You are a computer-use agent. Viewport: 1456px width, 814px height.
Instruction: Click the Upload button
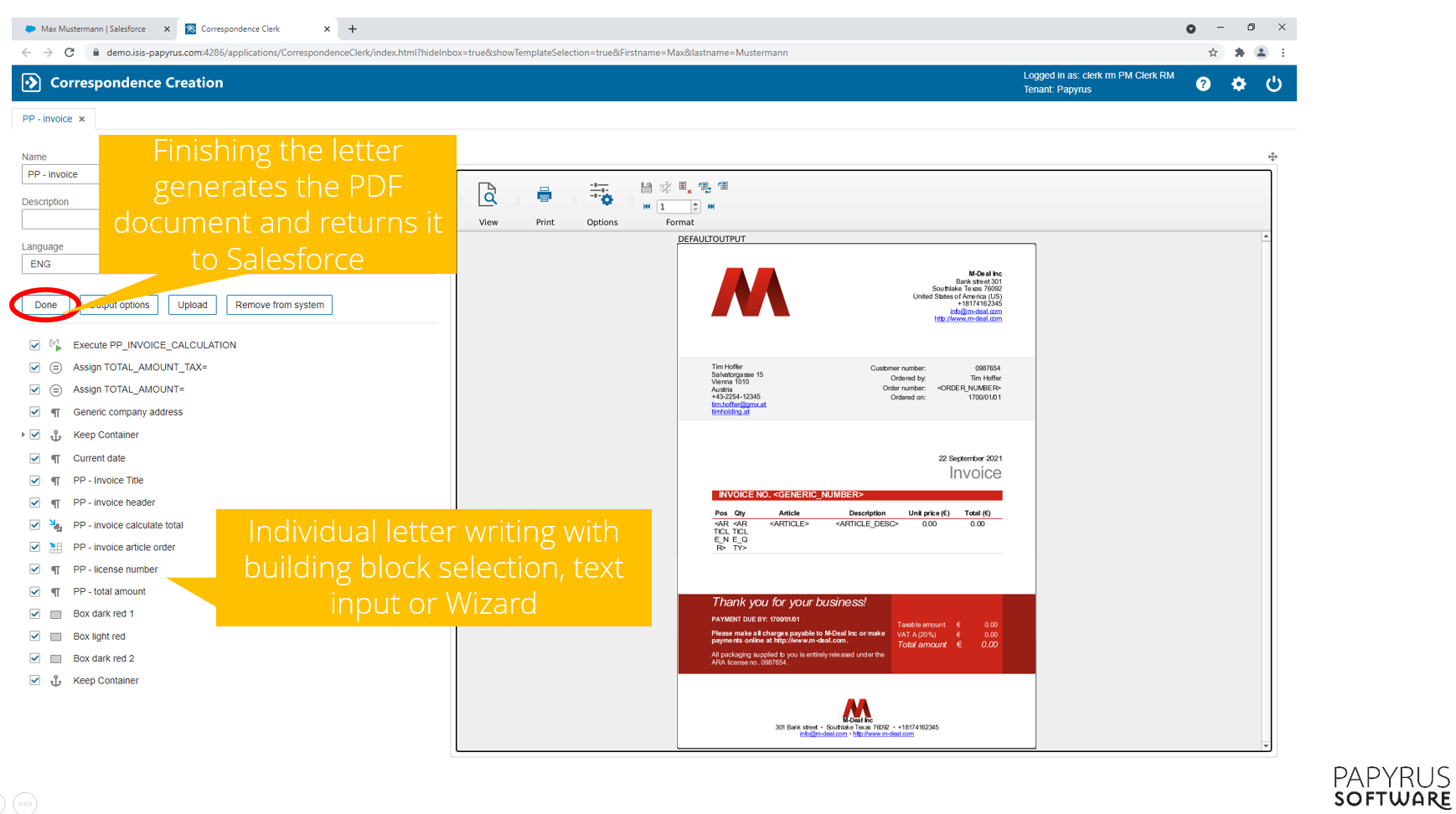(193, 305)
